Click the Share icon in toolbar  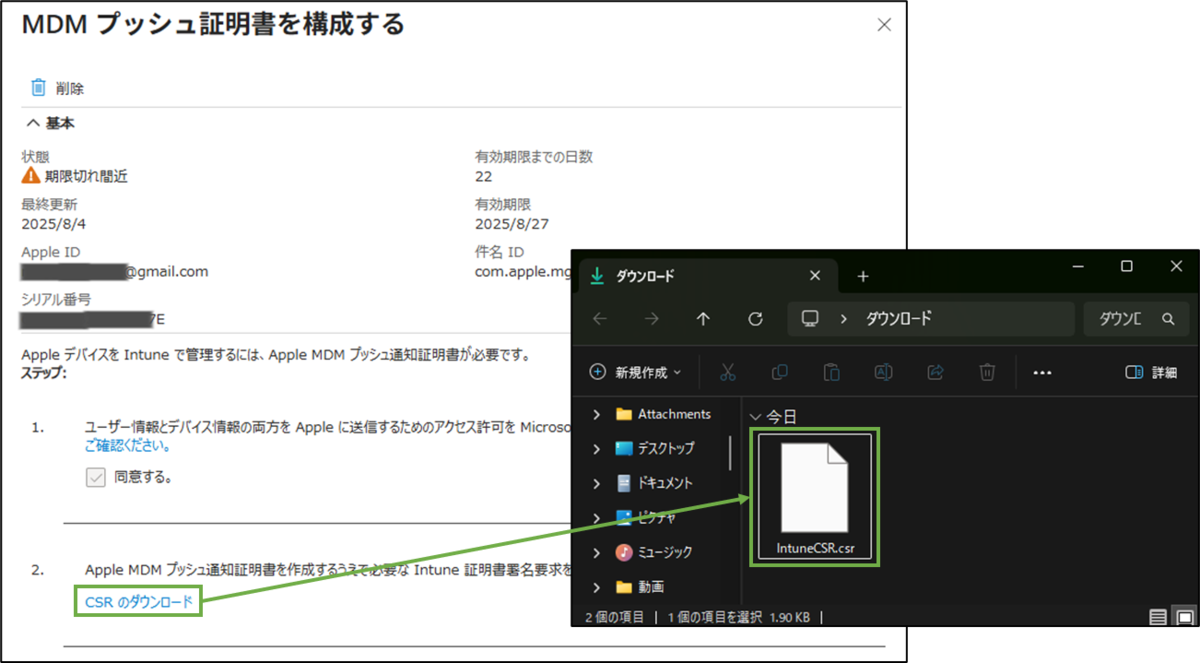pos(936,372)
